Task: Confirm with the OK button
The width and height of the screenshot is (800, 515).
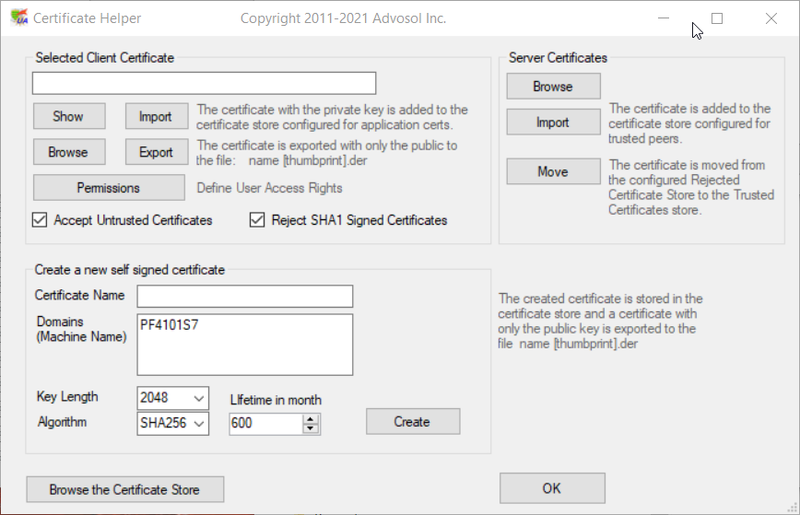Action: 552,489
